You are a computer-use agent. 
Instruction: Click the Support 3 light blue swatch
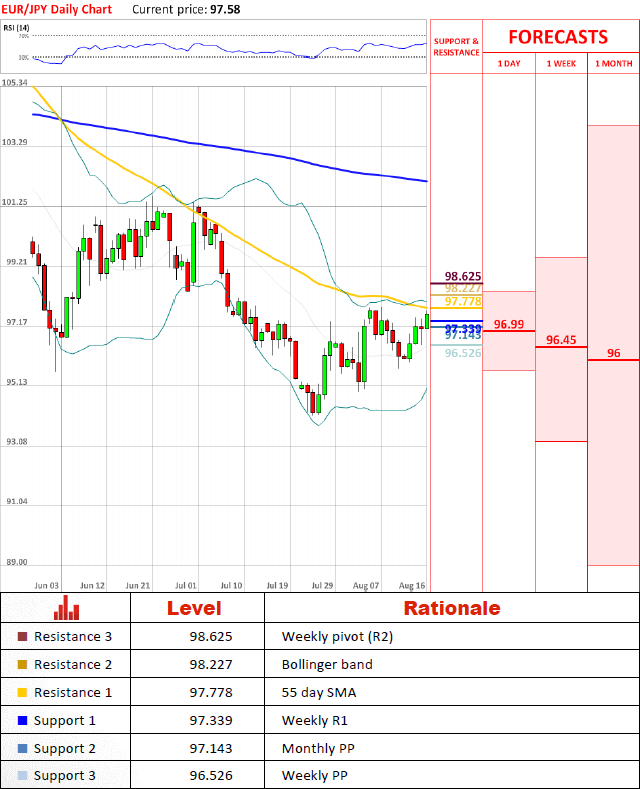(22, 775)
